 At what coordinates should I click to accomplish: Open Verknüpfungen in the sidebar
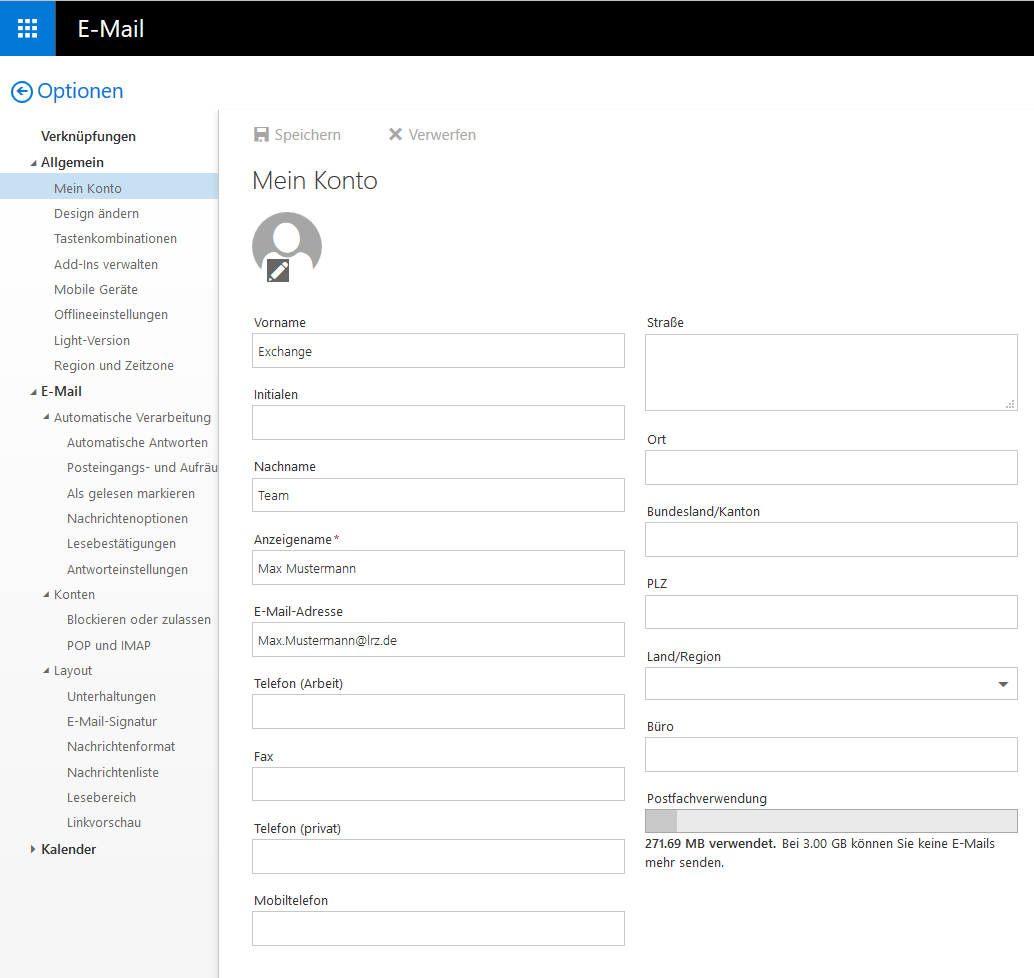(88, 137)
